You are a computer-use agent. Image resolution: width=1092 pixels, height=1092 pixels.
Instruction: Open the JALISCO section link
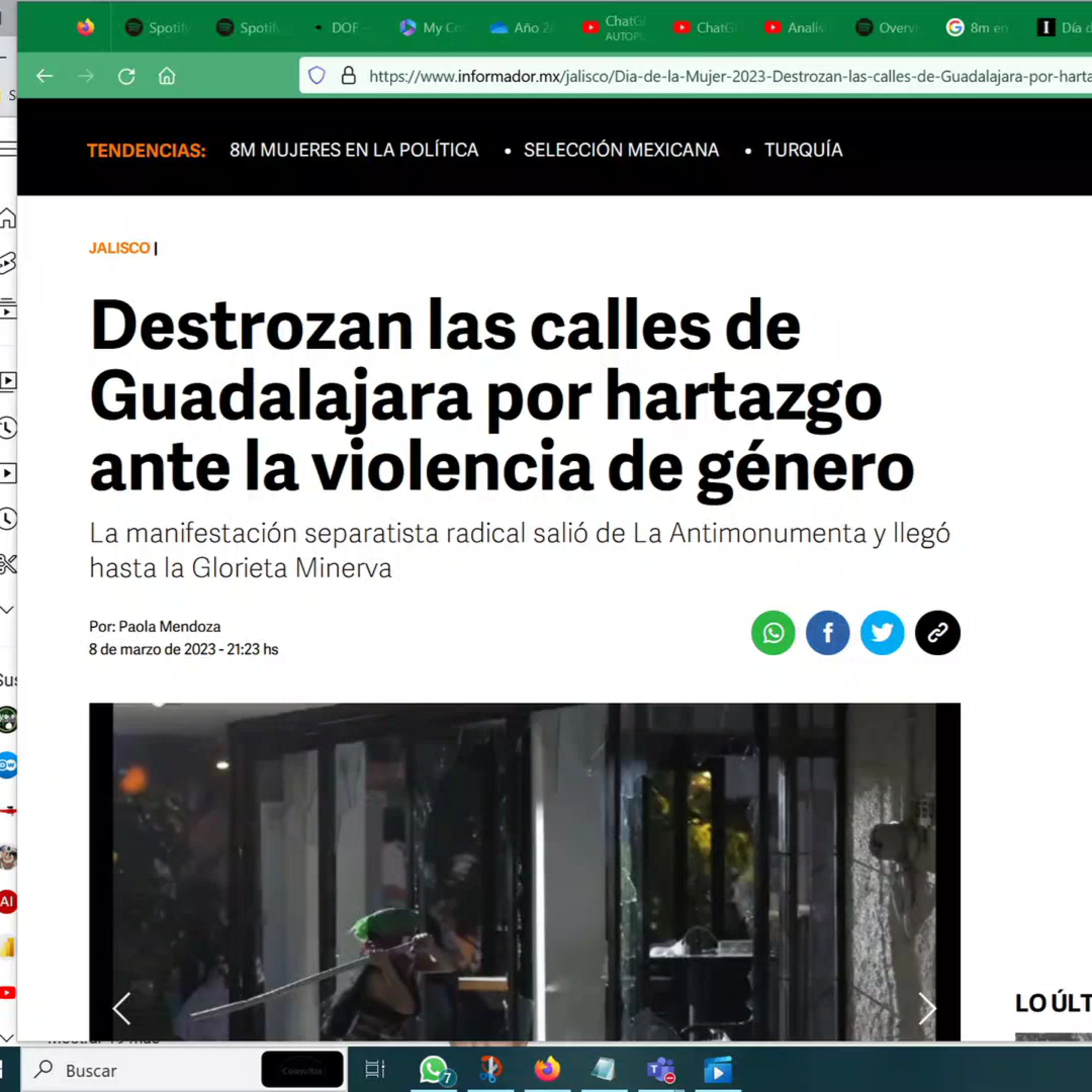click(119, 248)
